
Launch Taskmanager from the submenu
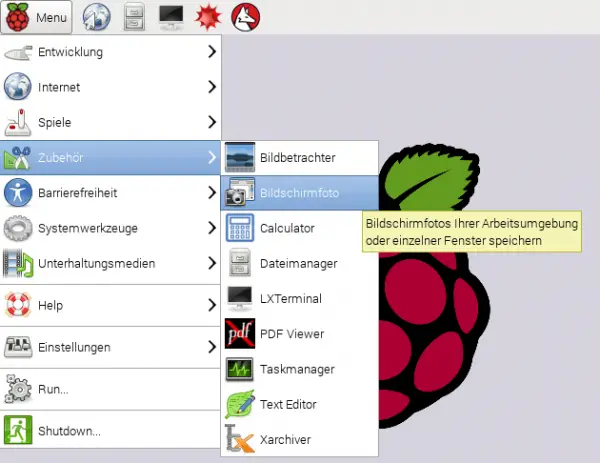(300, 368)
